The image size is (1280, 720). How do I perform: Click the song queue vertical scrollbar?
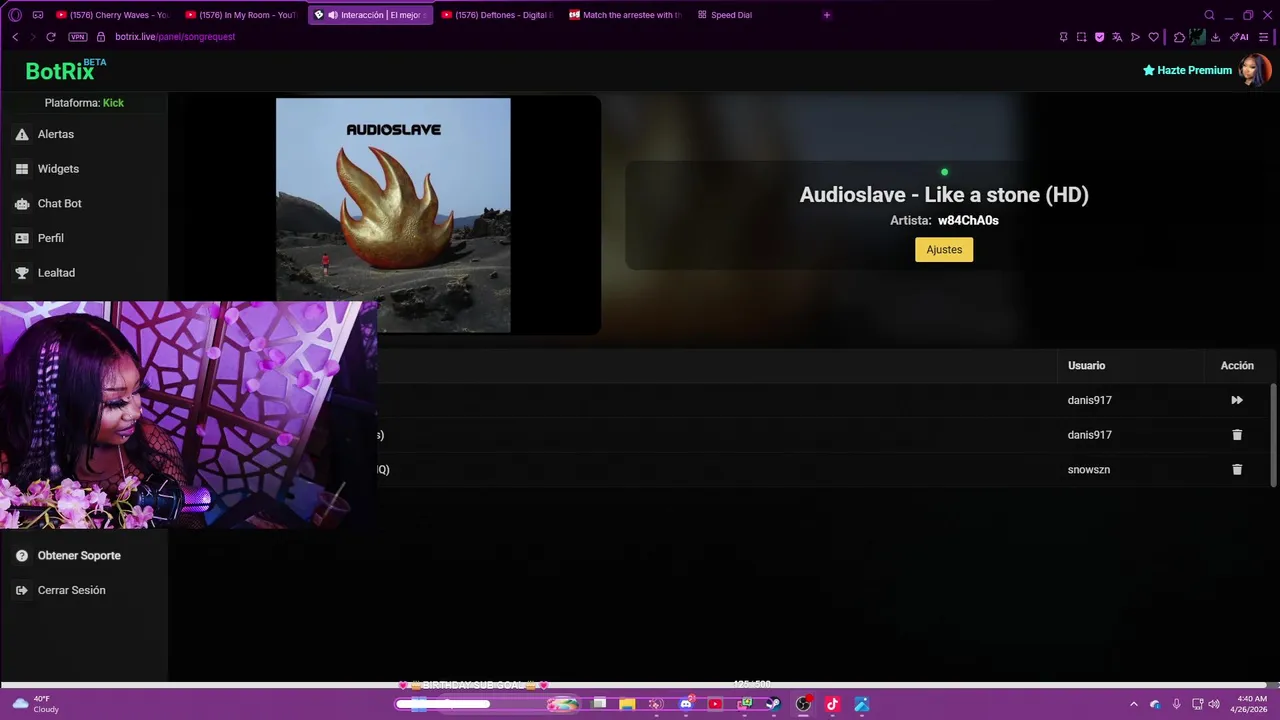click(1273, 435)
